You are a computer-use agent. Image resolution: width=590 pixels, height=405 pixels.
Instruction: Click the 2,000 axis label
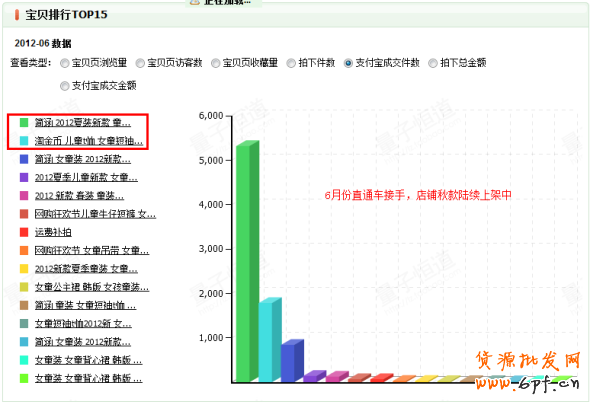211,293
